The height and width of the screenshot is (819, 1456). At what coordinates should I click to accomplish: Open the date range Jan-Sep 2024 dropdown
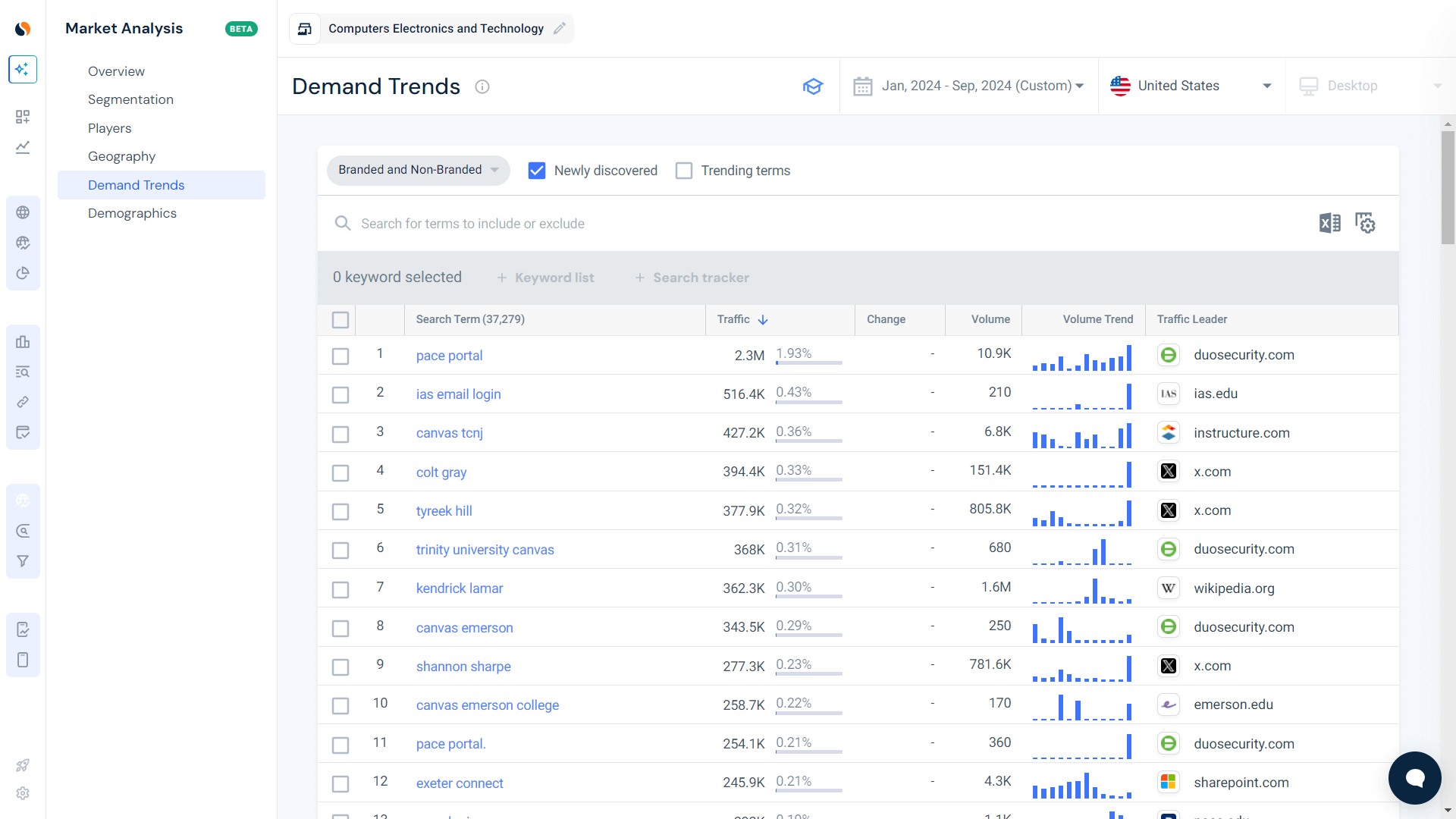[981, 86]
